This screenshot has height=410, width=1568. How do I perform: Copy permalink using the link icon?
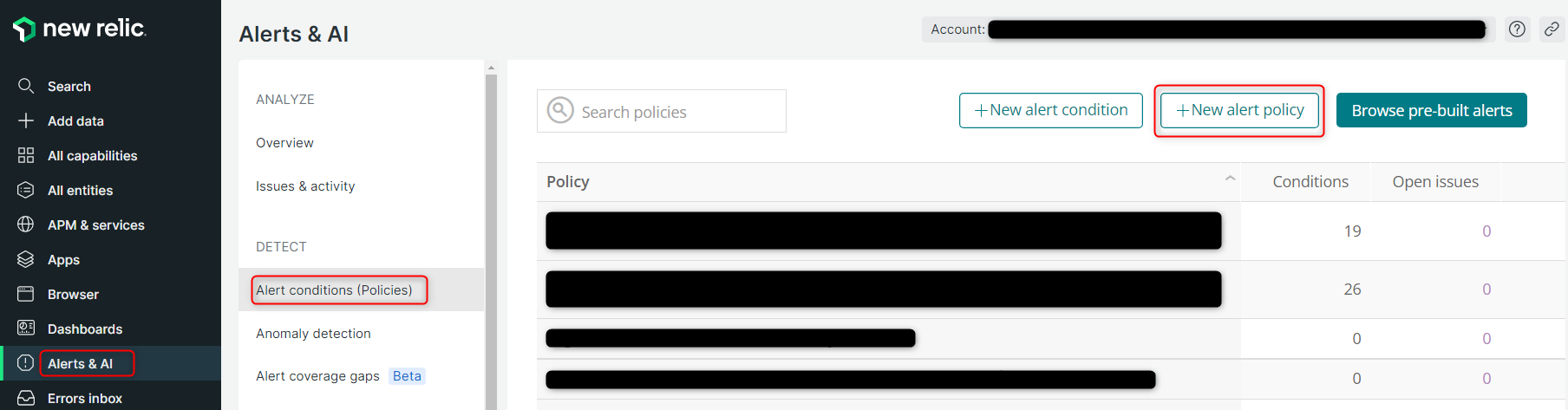pos(1551,29)
